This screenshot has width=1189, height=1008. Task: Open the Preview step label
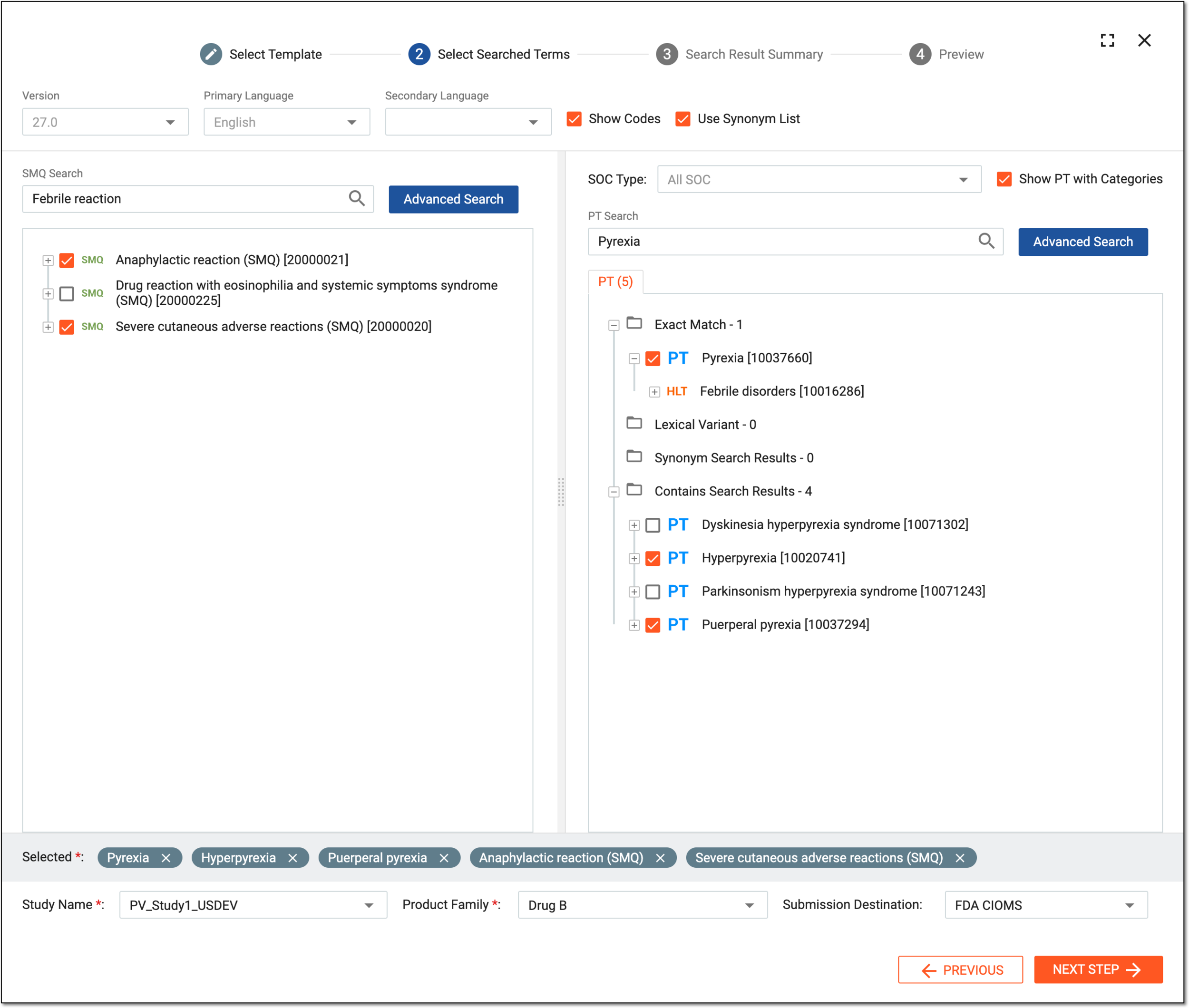(961, 54)
